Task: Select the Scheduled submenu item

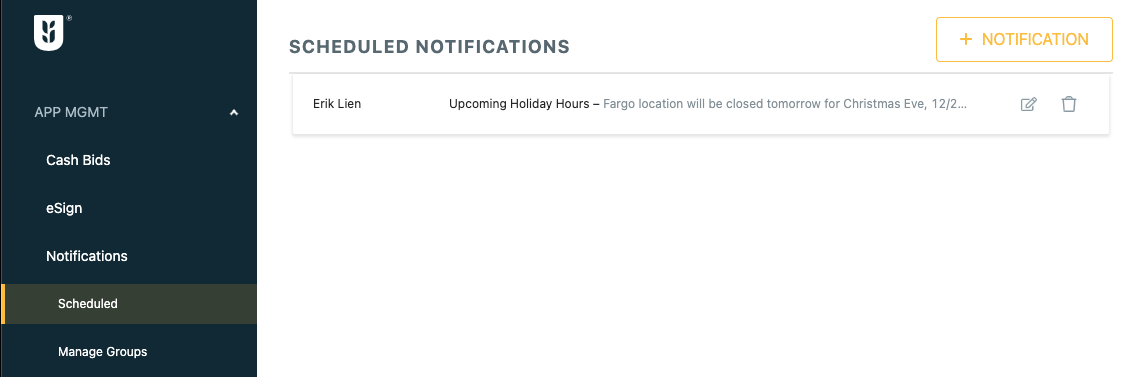Action: [88, 304]
